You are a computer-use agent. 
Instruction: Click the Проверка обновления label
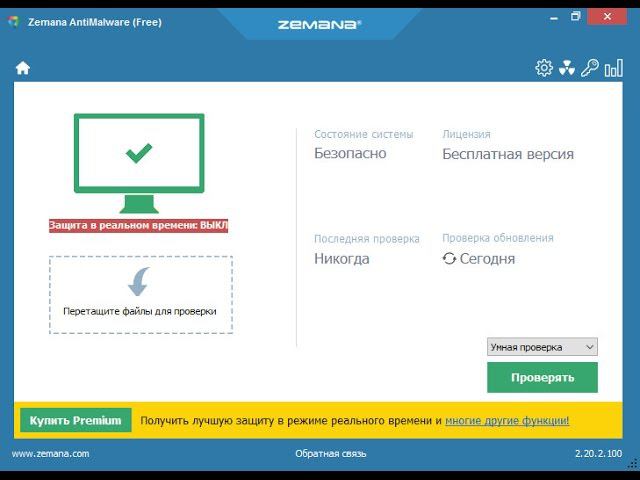point(498,238)
